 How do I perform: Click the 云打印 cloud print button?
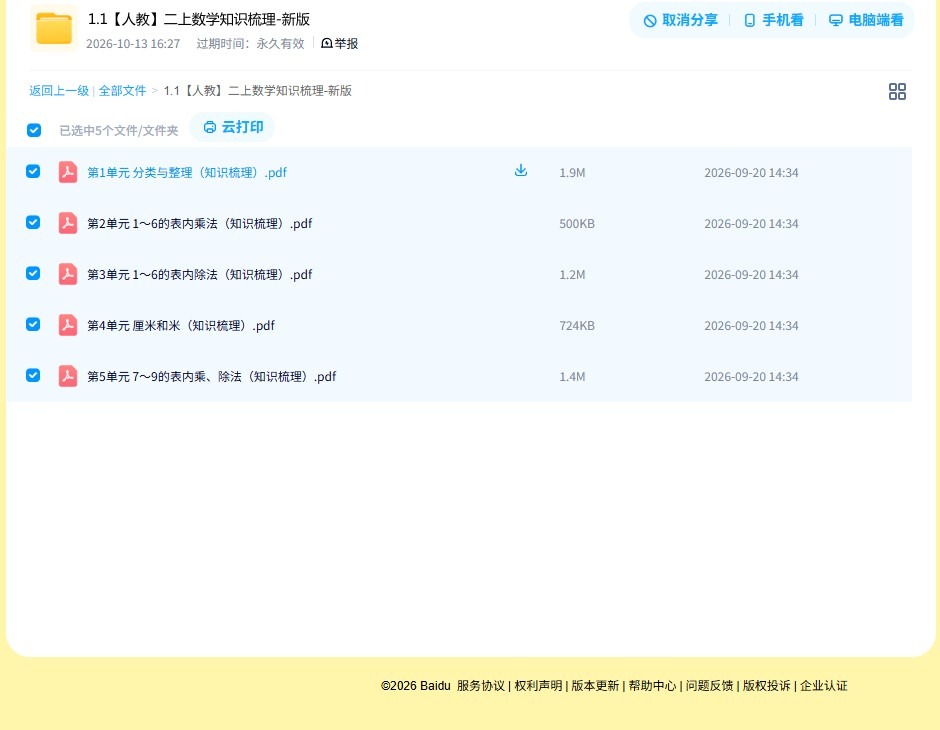[x=233, y=127]
